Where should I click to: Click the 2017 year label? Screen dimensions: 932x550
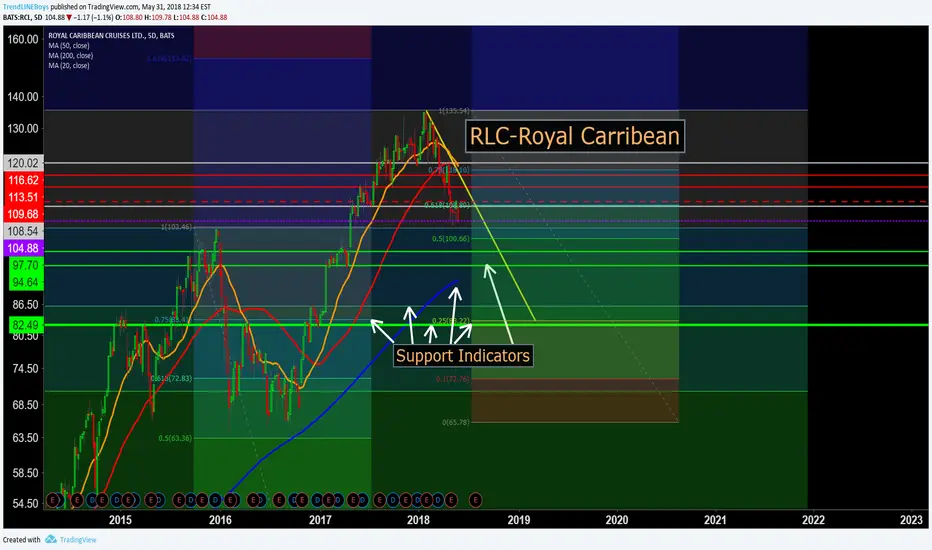pos(320,520)
